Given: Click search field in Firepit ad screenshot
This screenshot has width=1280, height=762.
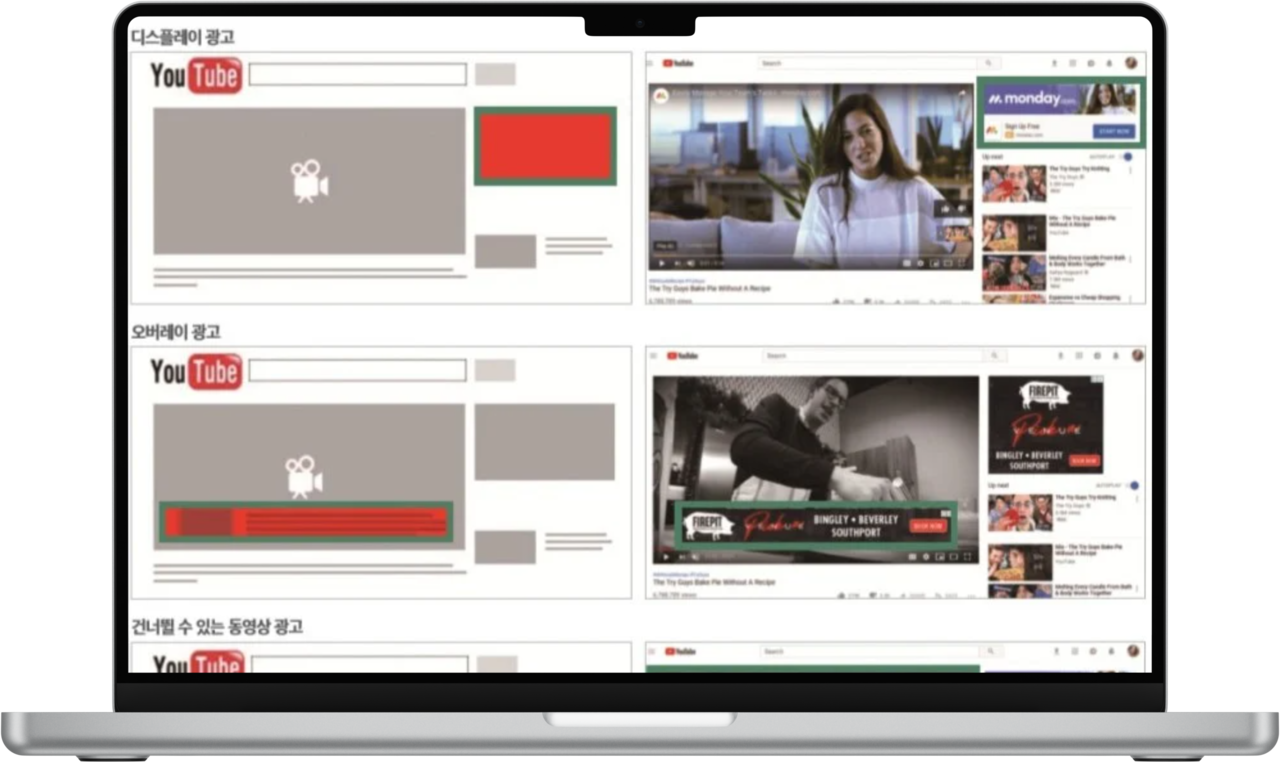Looking at the screenshot, I should (x=872, y=356).
